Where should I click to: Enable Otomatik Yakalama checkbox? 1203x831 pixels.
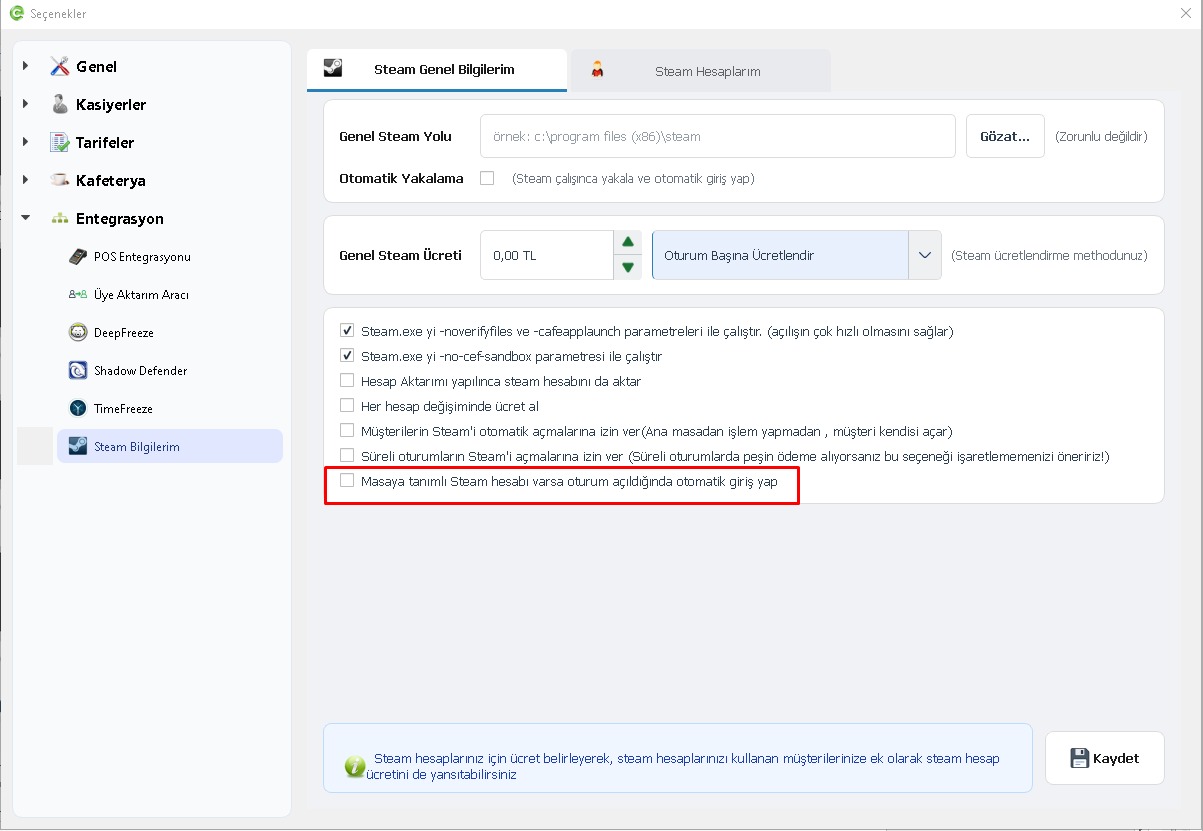pyautogui.click(x=487, y=179)
